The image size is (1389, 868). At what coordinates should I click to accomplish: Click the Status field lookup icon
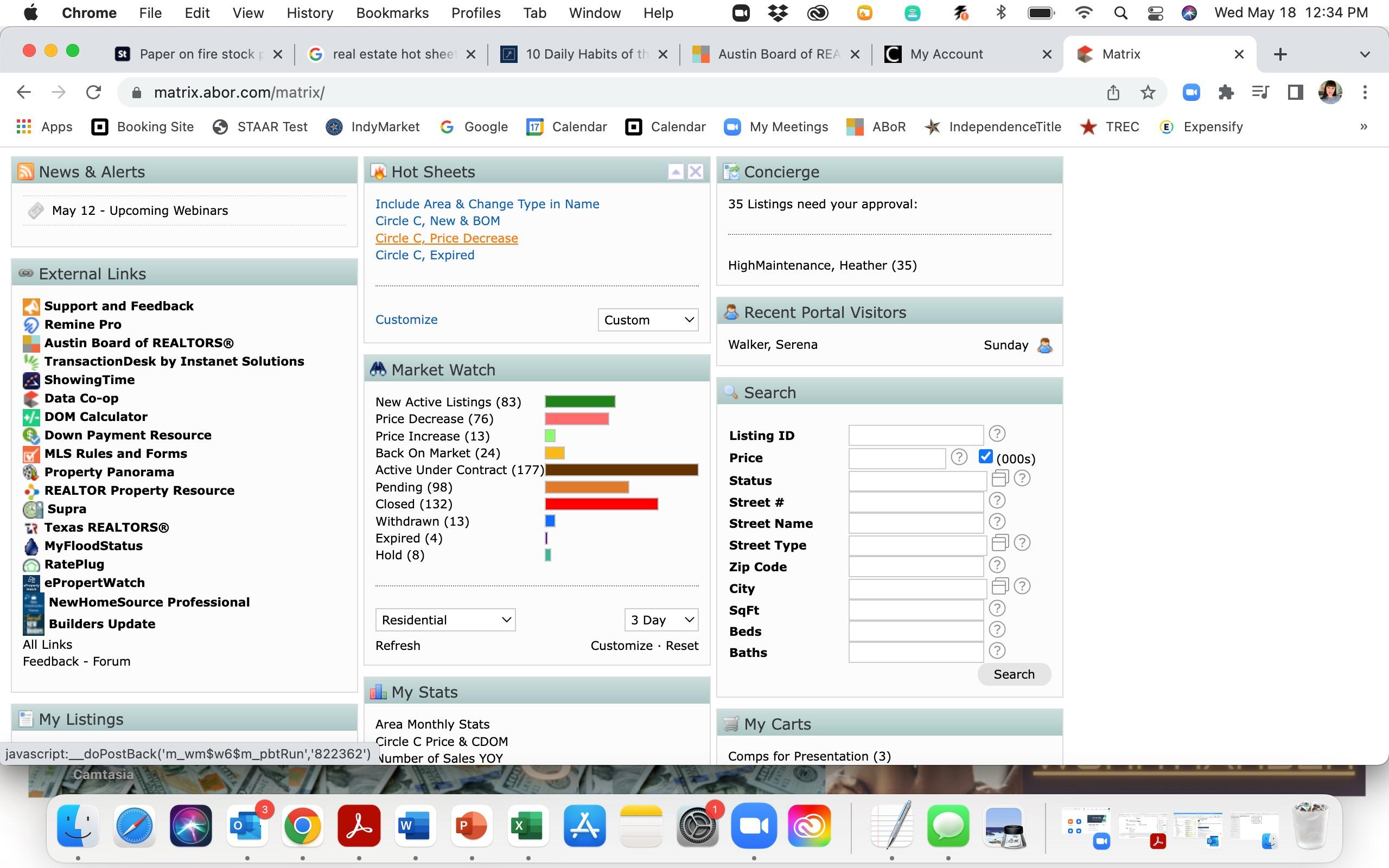coord(1000,478)
